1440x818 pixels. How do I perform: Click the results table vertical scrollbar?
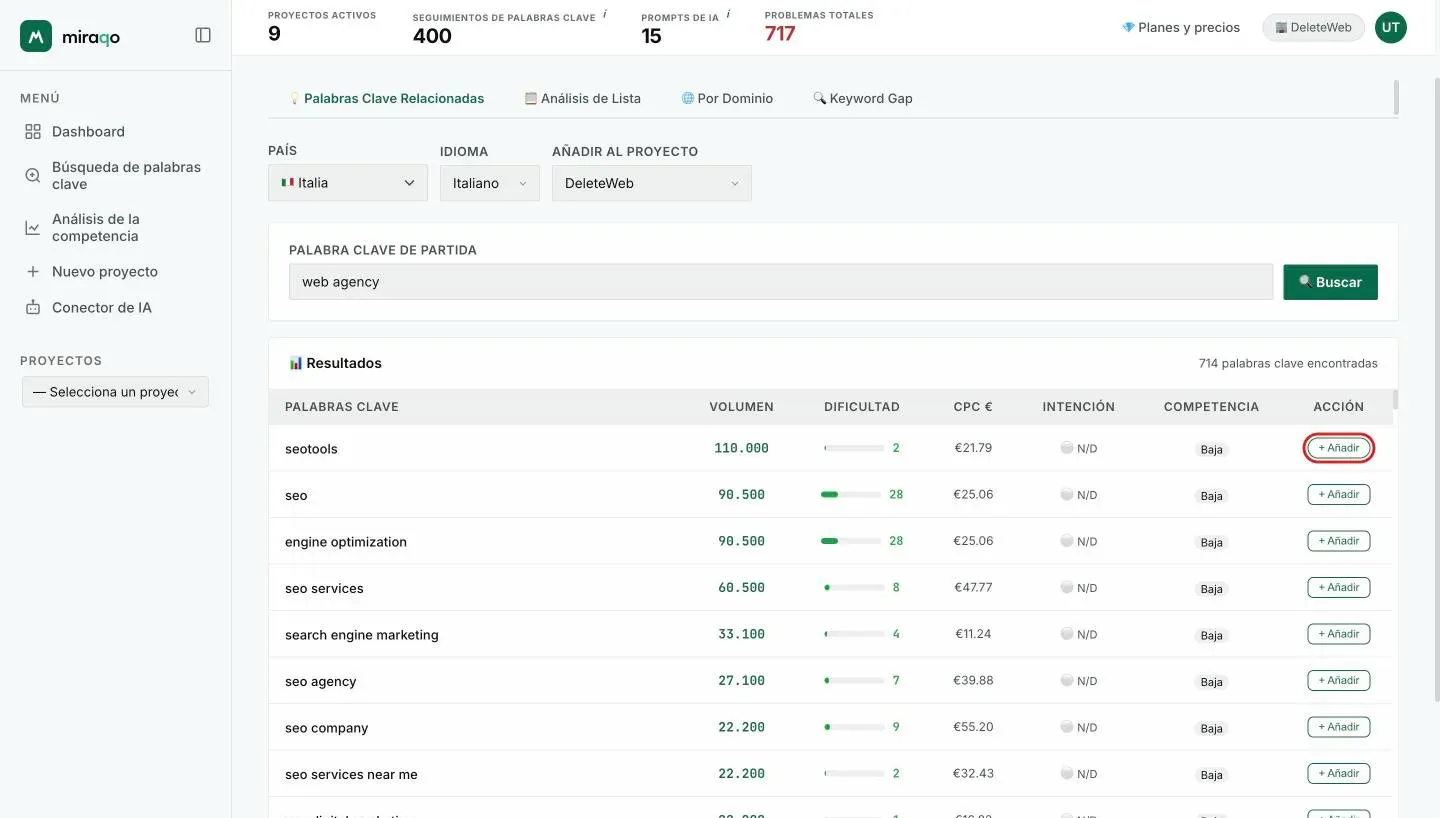[1395, 400]
